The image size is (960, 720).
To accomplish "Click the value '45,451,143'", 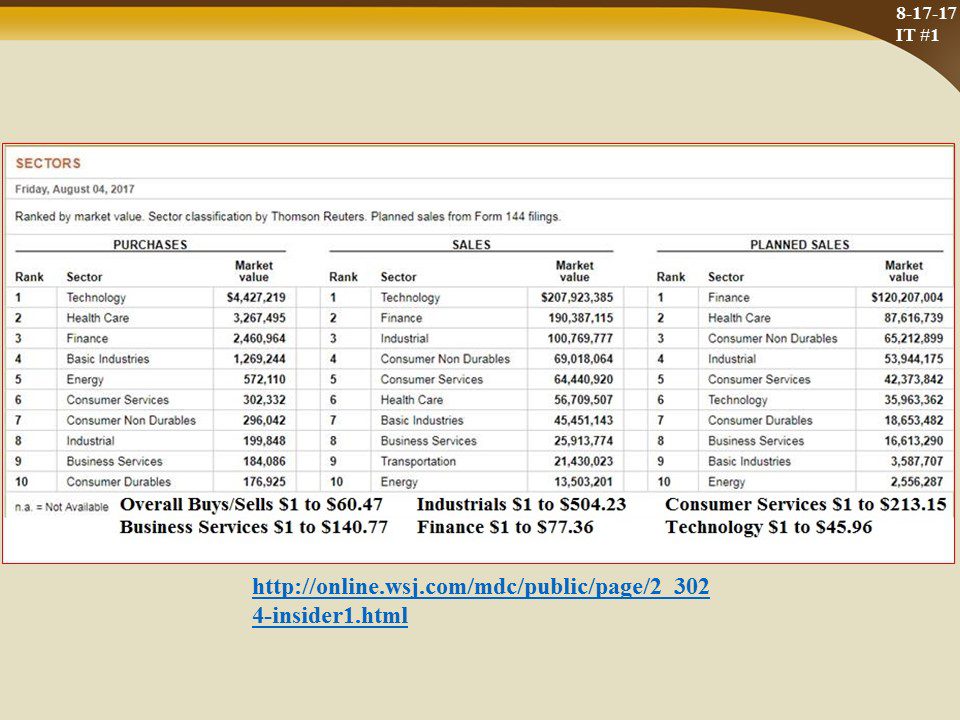I will (x=583, y=421).
